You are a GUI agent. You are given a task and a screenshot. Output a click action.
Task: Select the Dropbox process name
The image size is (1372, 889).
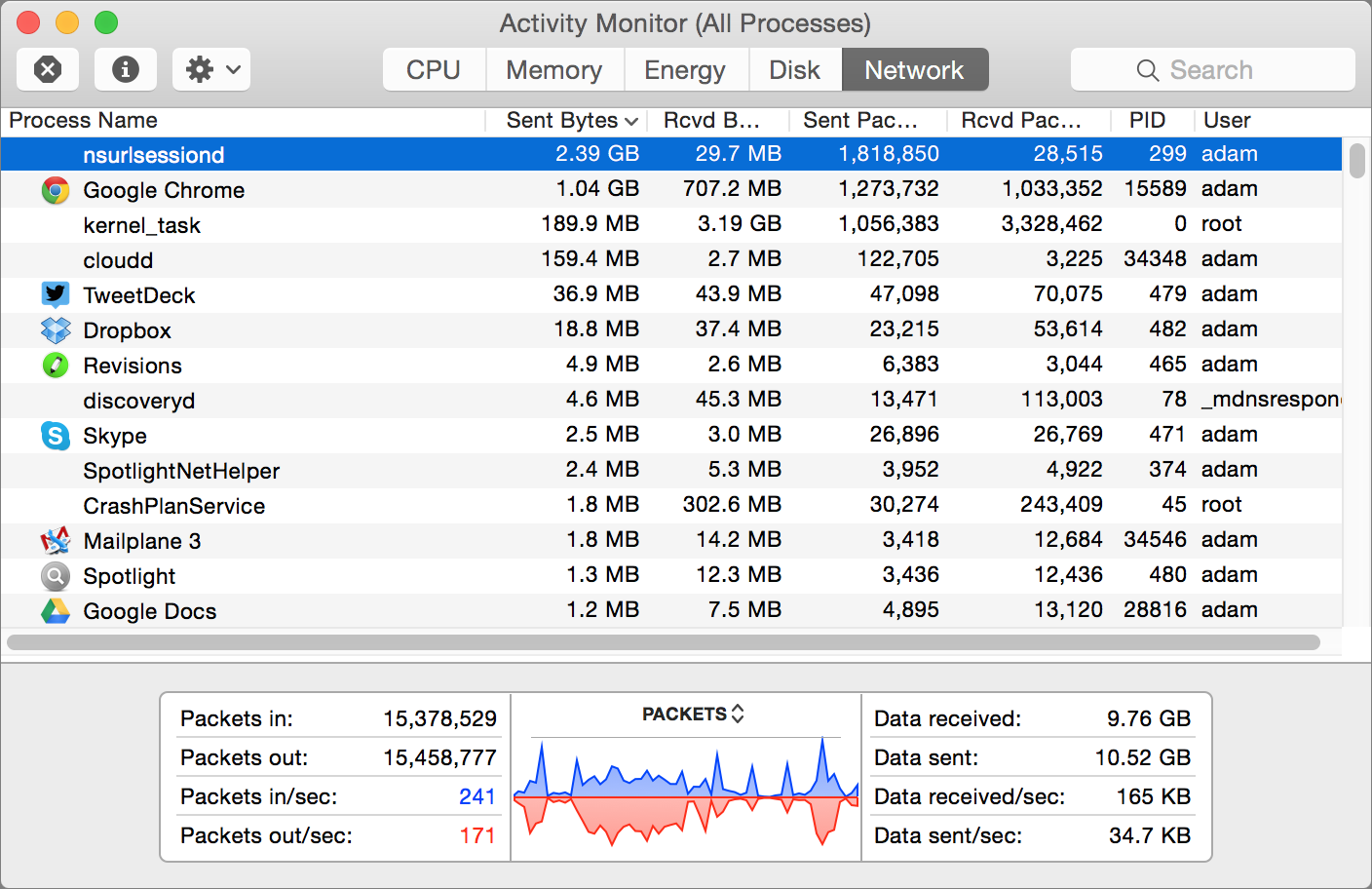pos(128,330)
